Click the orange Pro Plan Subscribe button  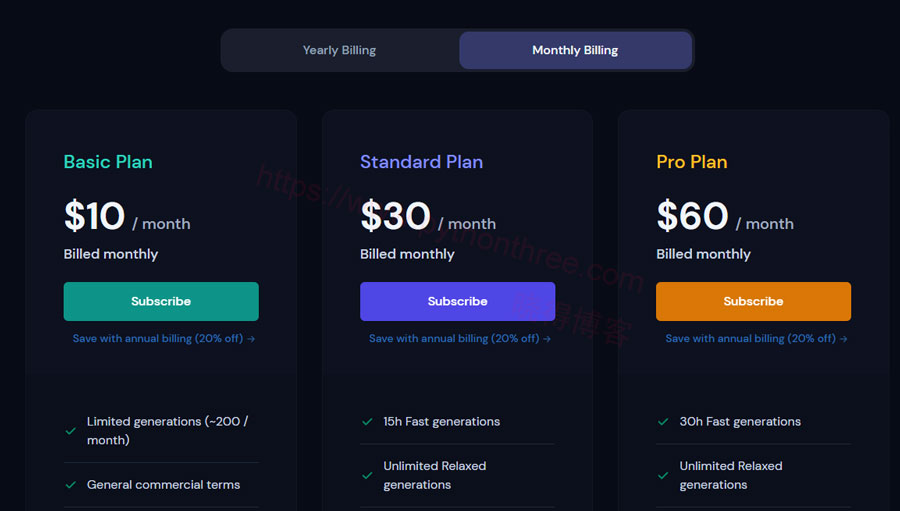pyautogui.click(x=754, y=301)
